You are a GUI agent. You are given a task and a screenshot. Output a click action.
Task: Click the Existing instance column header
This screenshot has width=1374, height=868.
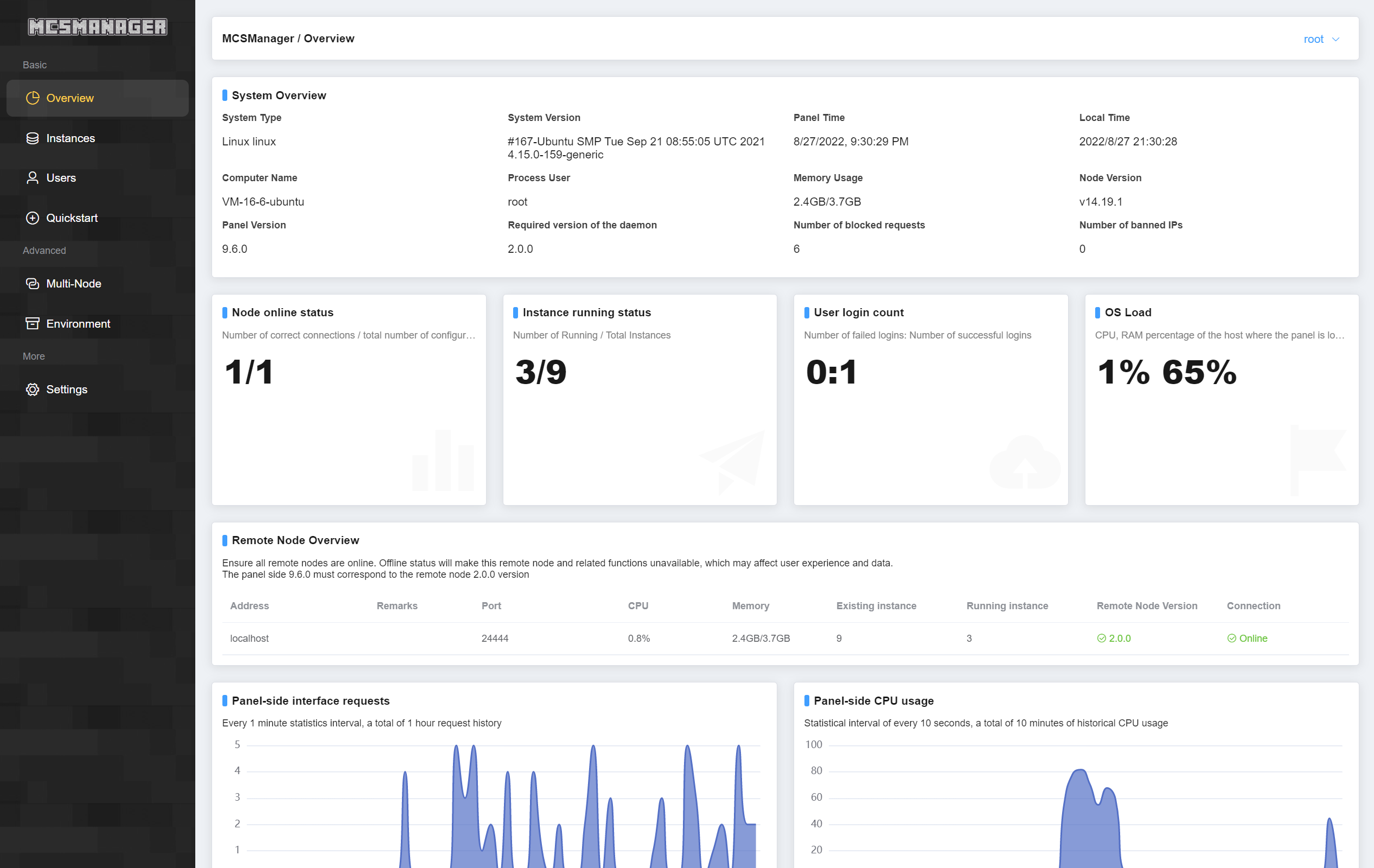(x=876, y=605)
